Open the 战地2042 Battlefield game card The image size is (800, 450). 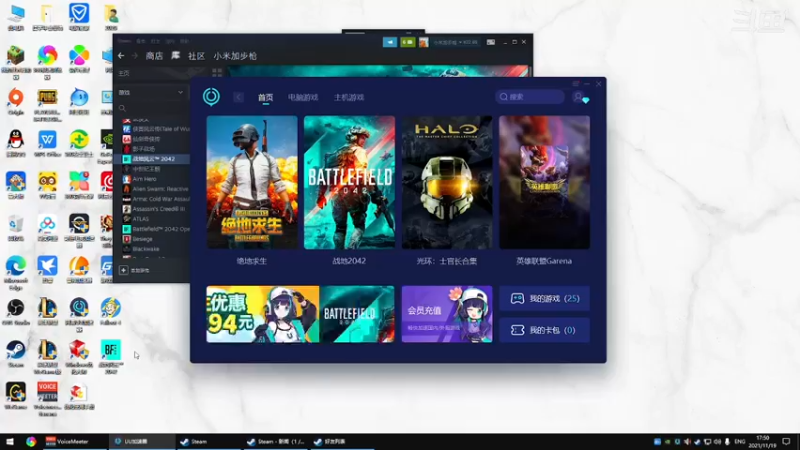349,182
